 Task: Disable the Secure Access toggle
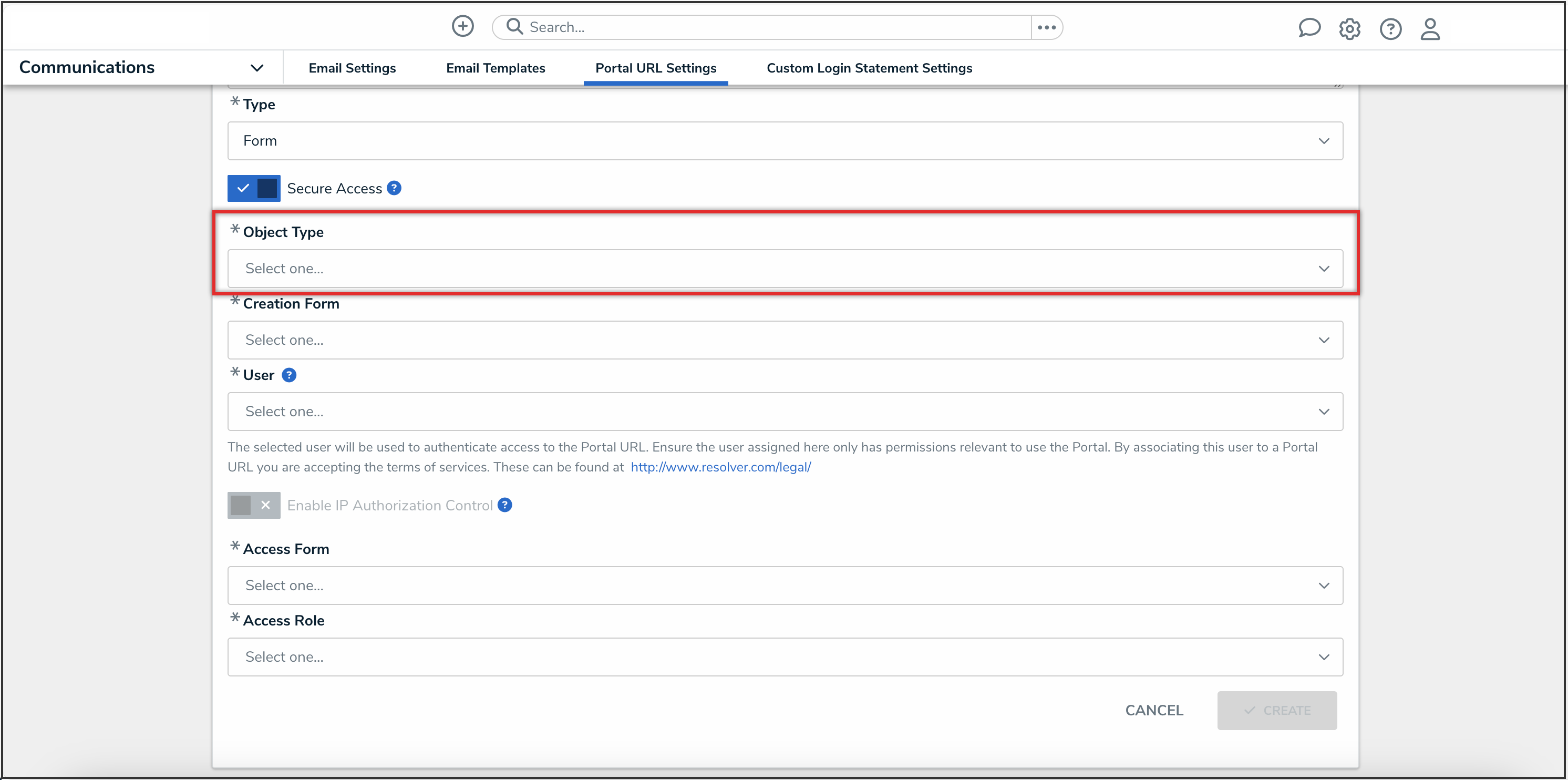tap(254, 188)
